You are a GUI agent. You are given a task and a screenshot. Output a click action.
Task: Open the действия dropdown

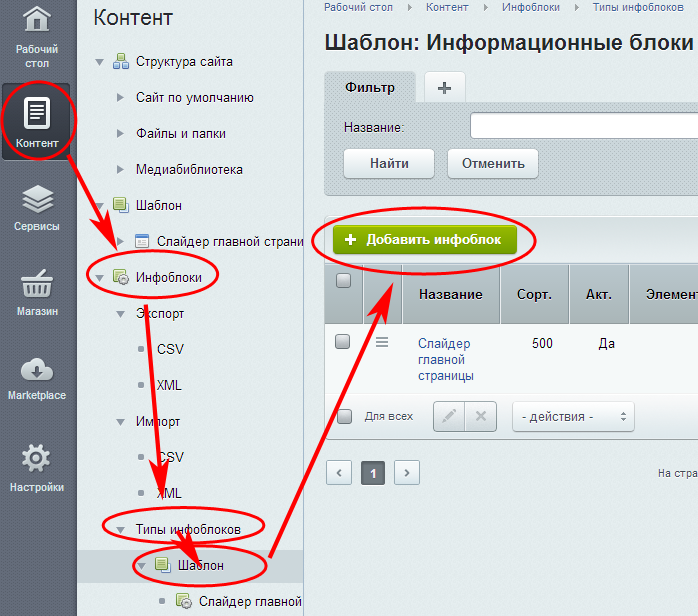pos(573,417)
